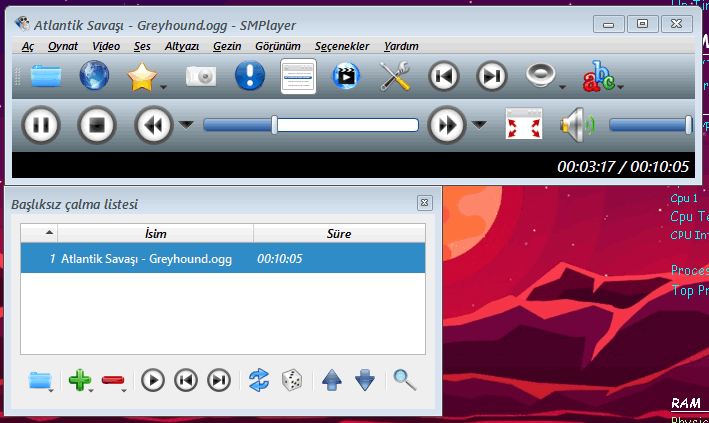Click the time display 00:03:17 / 00:10:05
709x423 pixels.
click(x=623, y=166)
